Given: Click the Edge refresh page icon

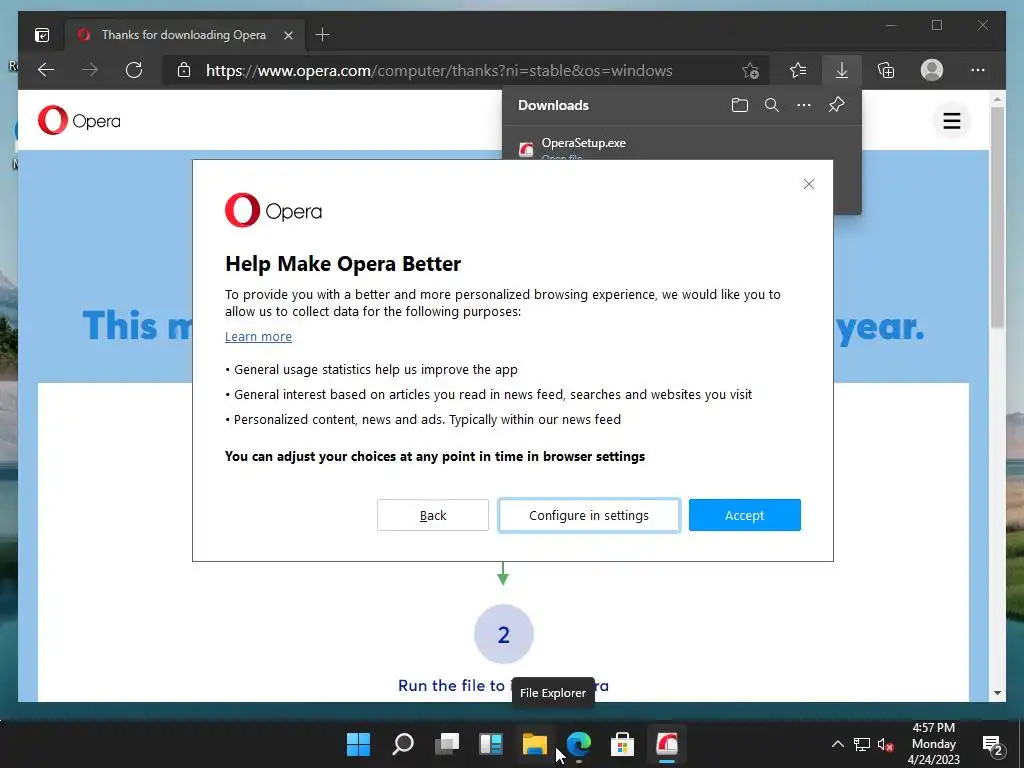Looking at the screenshot, I should (134, 70).
